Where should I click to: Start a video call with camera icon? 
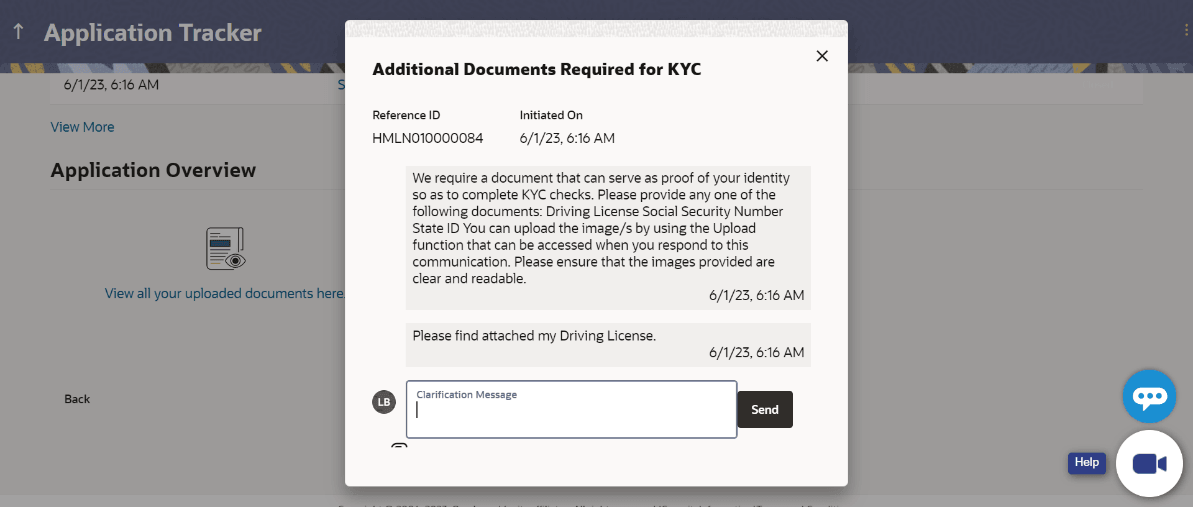[x=1149, y=464]
